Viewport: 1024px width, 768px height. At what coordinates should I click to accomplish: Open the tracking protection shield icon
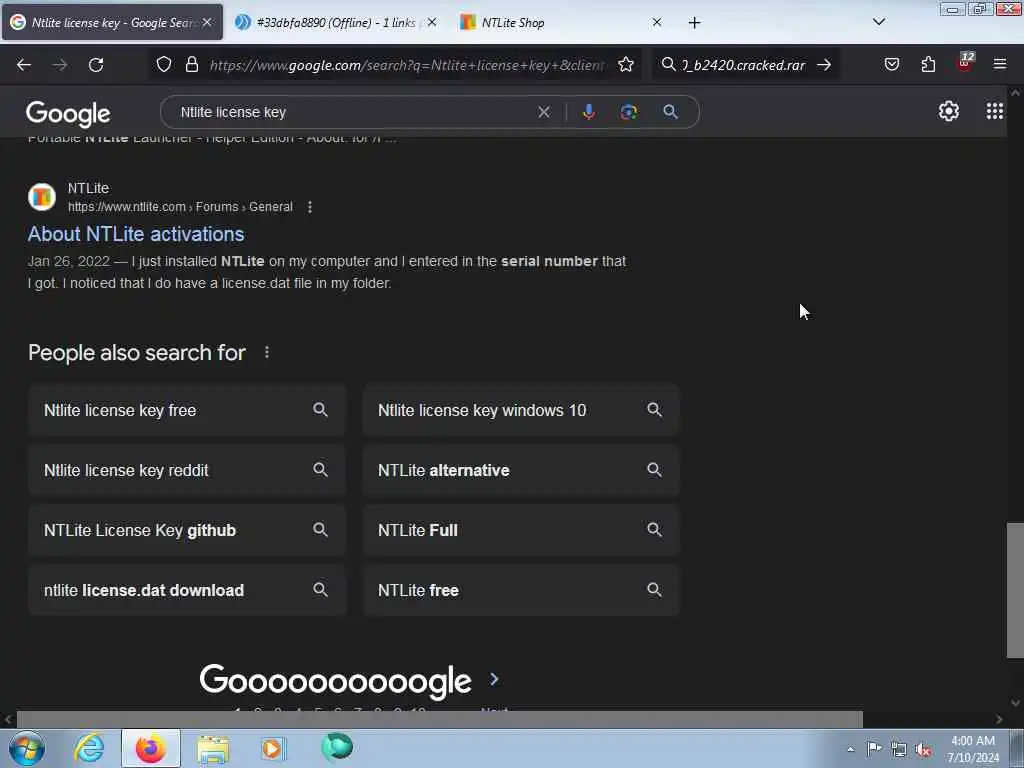[x=164, y=64]
